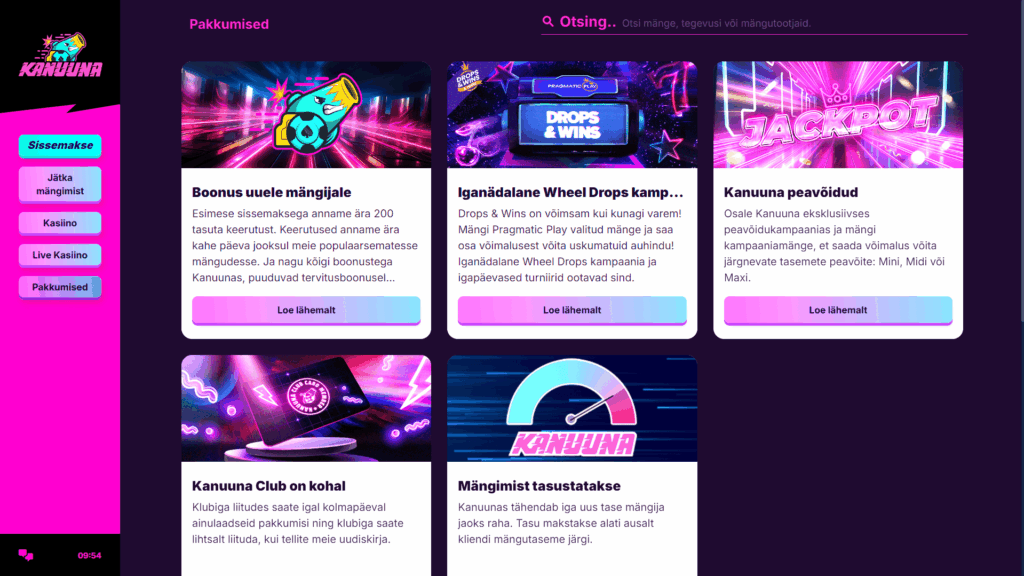Click Loe lähemalt under Kanuuna peavõidud
1024x576 pixels.
[838, 310]
